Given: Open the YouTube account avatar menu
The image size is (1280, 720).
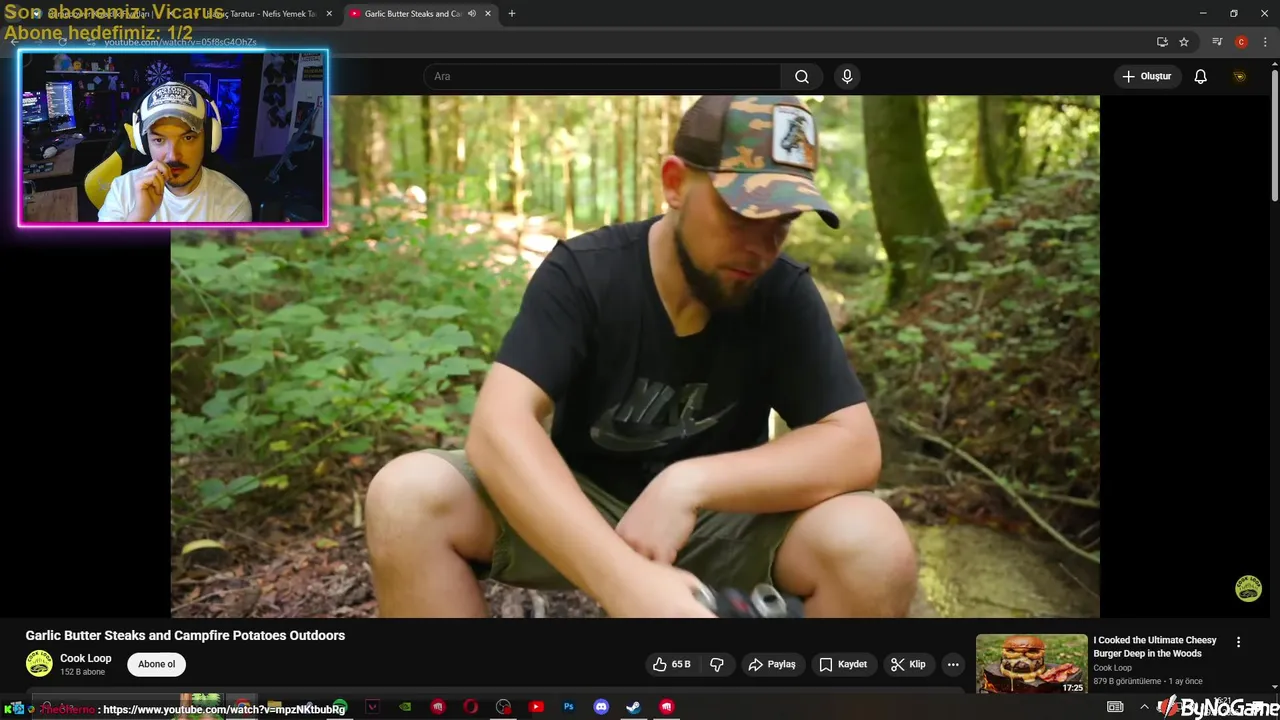Looking at the screenshot, I should click(1240, 77).
